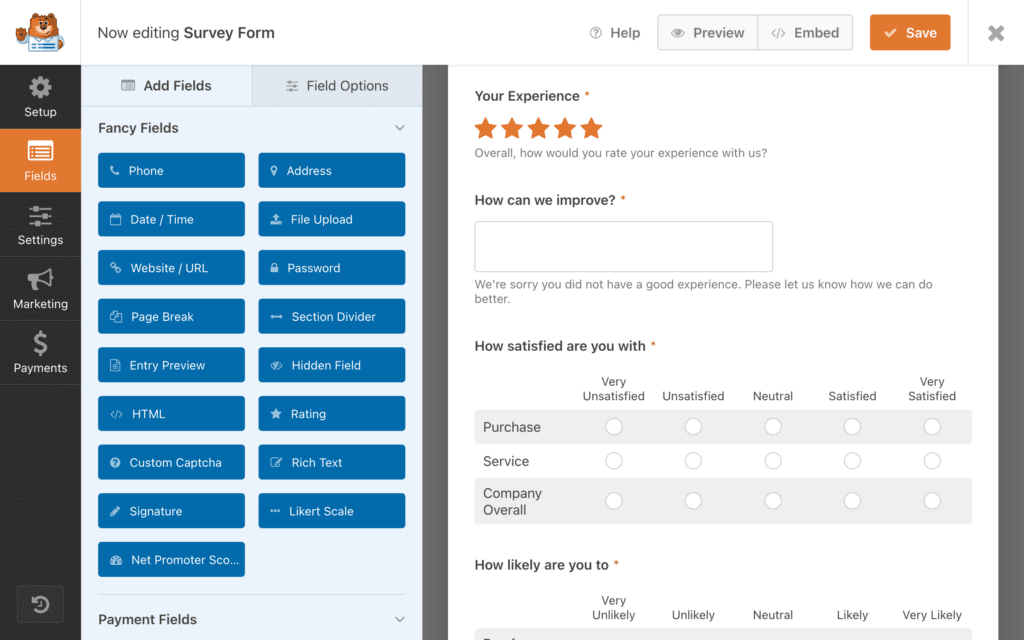Open form revisions via the bottom-left icon

[x=40, y=604]
